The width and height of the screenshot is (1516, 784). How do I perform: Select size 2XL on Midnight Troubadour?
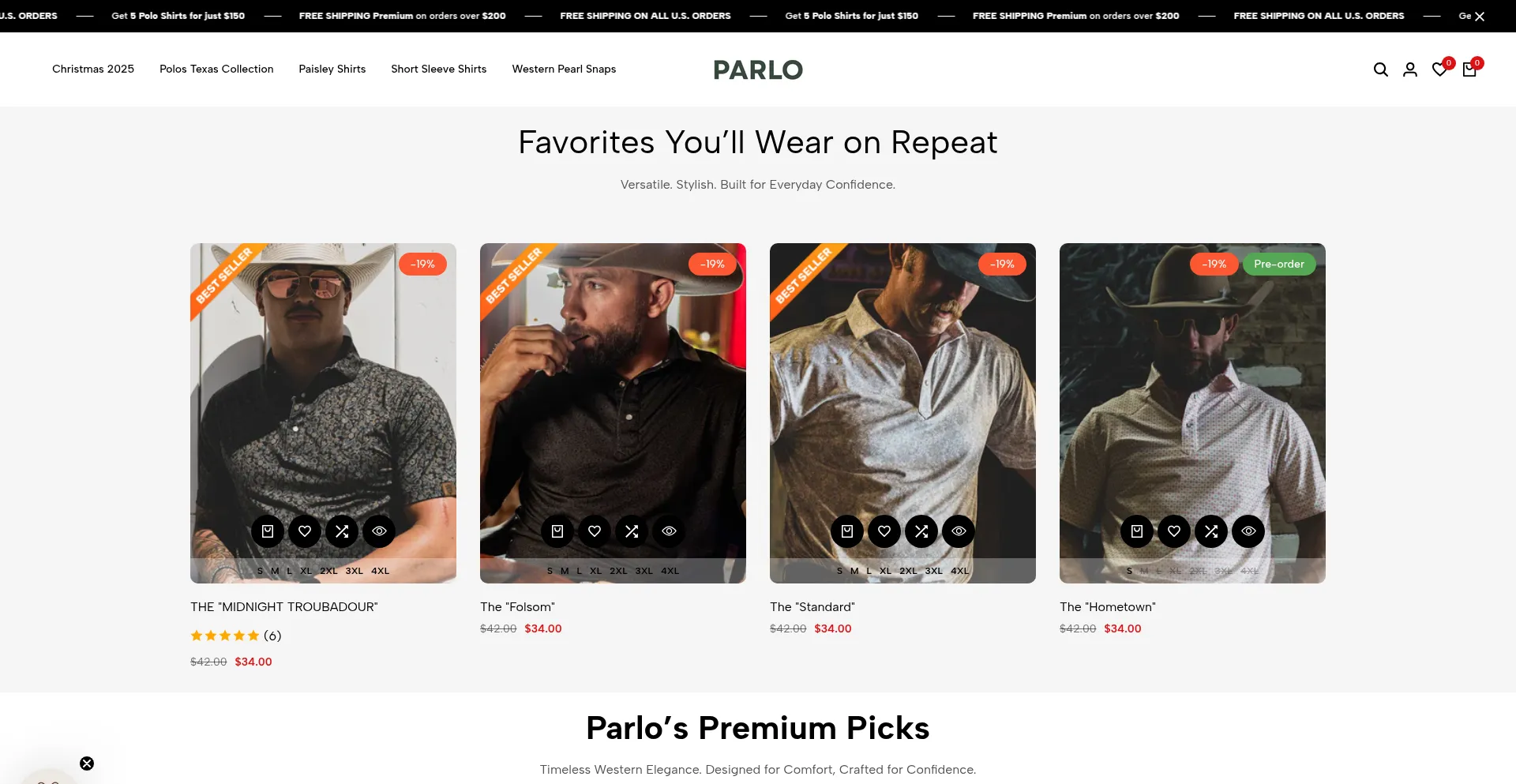328,571
